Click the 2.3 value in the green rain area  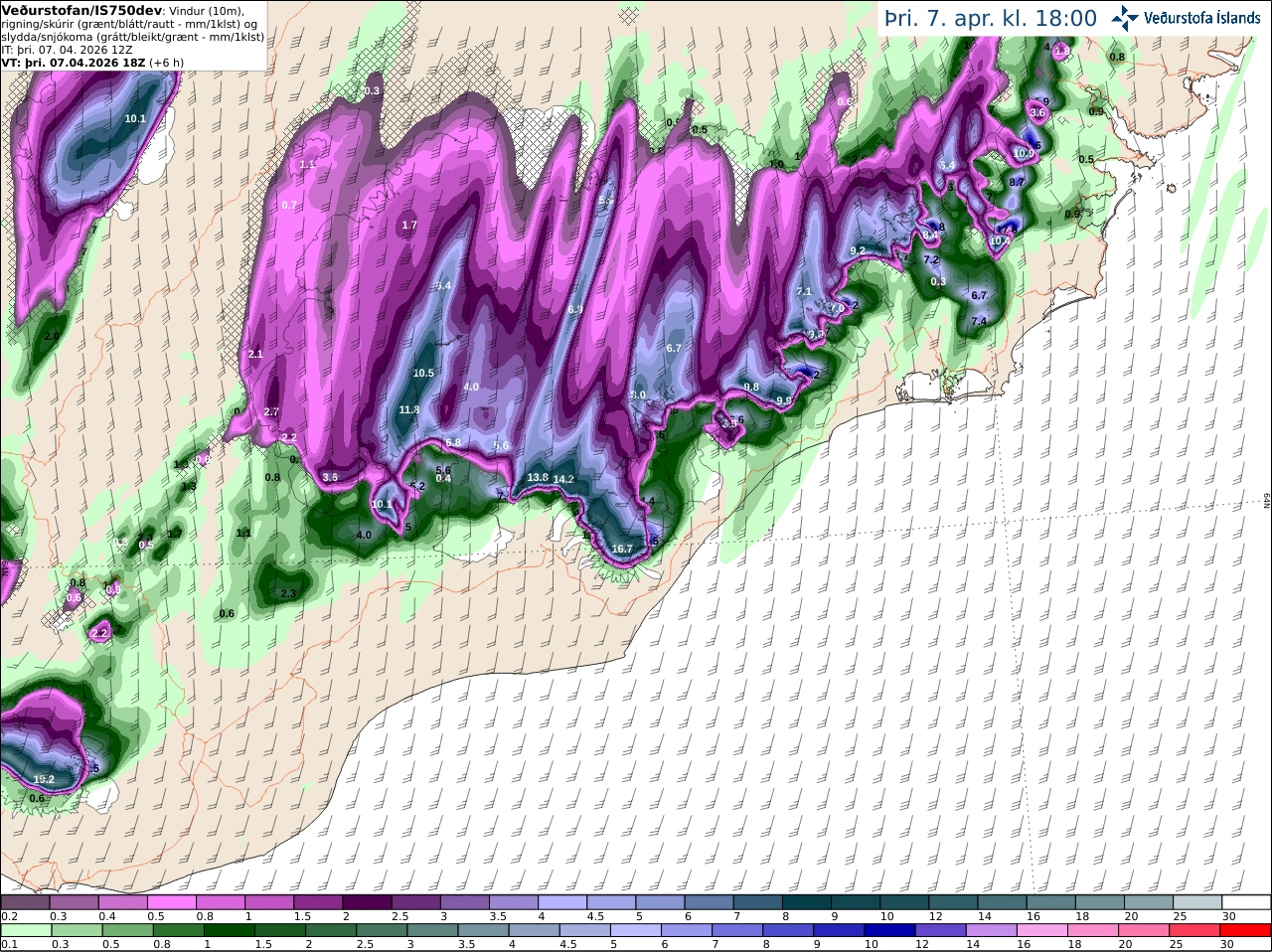pyautogui.click(x=288, y=593)
